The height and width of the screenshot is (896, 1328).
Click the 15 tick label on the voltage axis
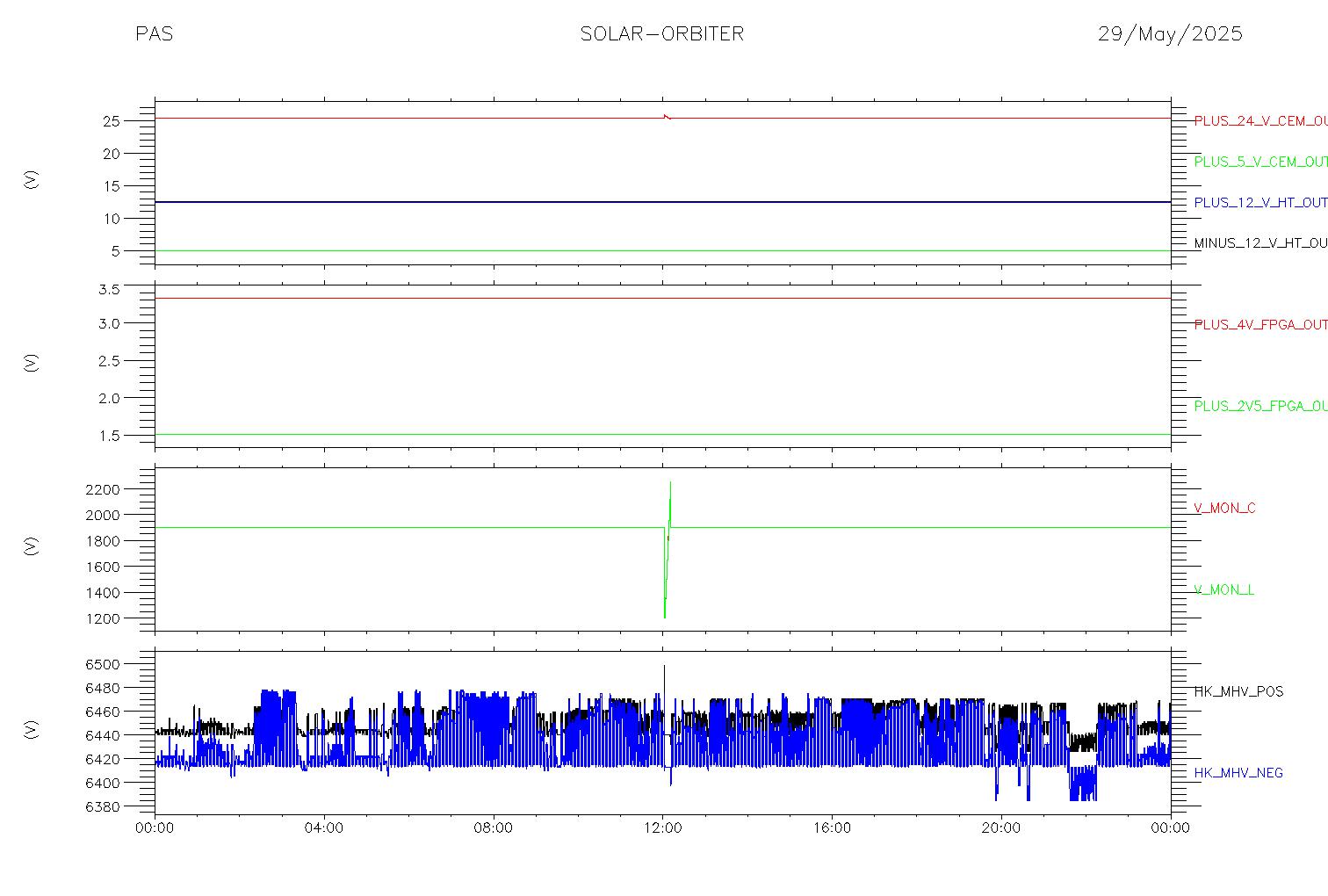pyautogui.click(x=112, y=186)
